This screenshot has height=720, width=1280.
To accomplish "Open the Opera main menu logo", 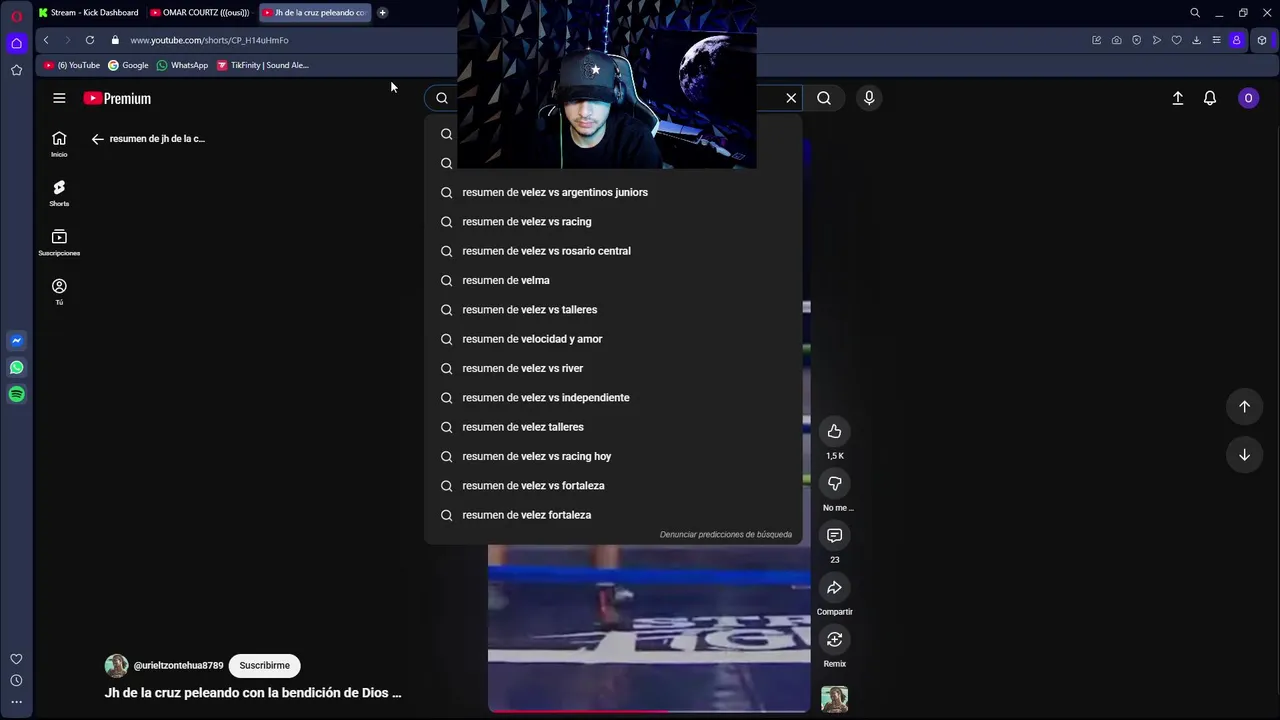I will (16, 16).
